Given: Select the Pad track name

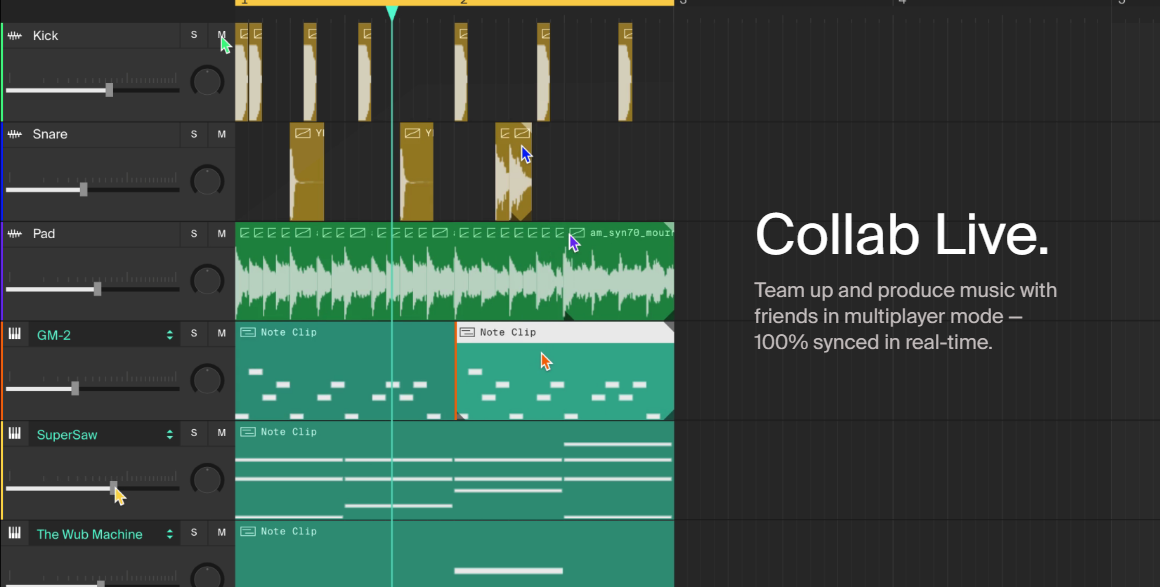Looking at the screenshot, I should click(44, 233).
